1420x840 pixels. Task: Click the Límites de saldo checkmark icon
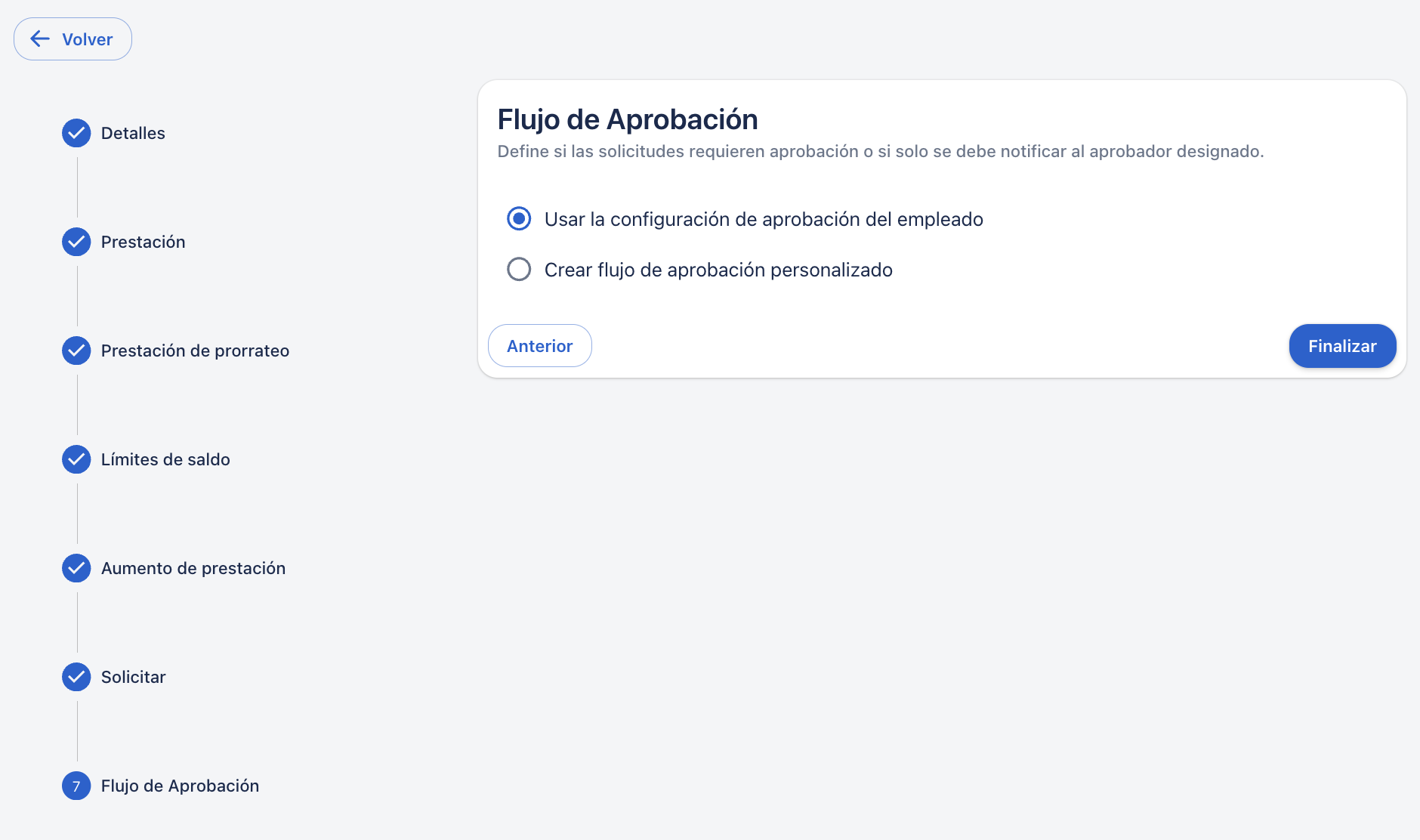[76, 459]
